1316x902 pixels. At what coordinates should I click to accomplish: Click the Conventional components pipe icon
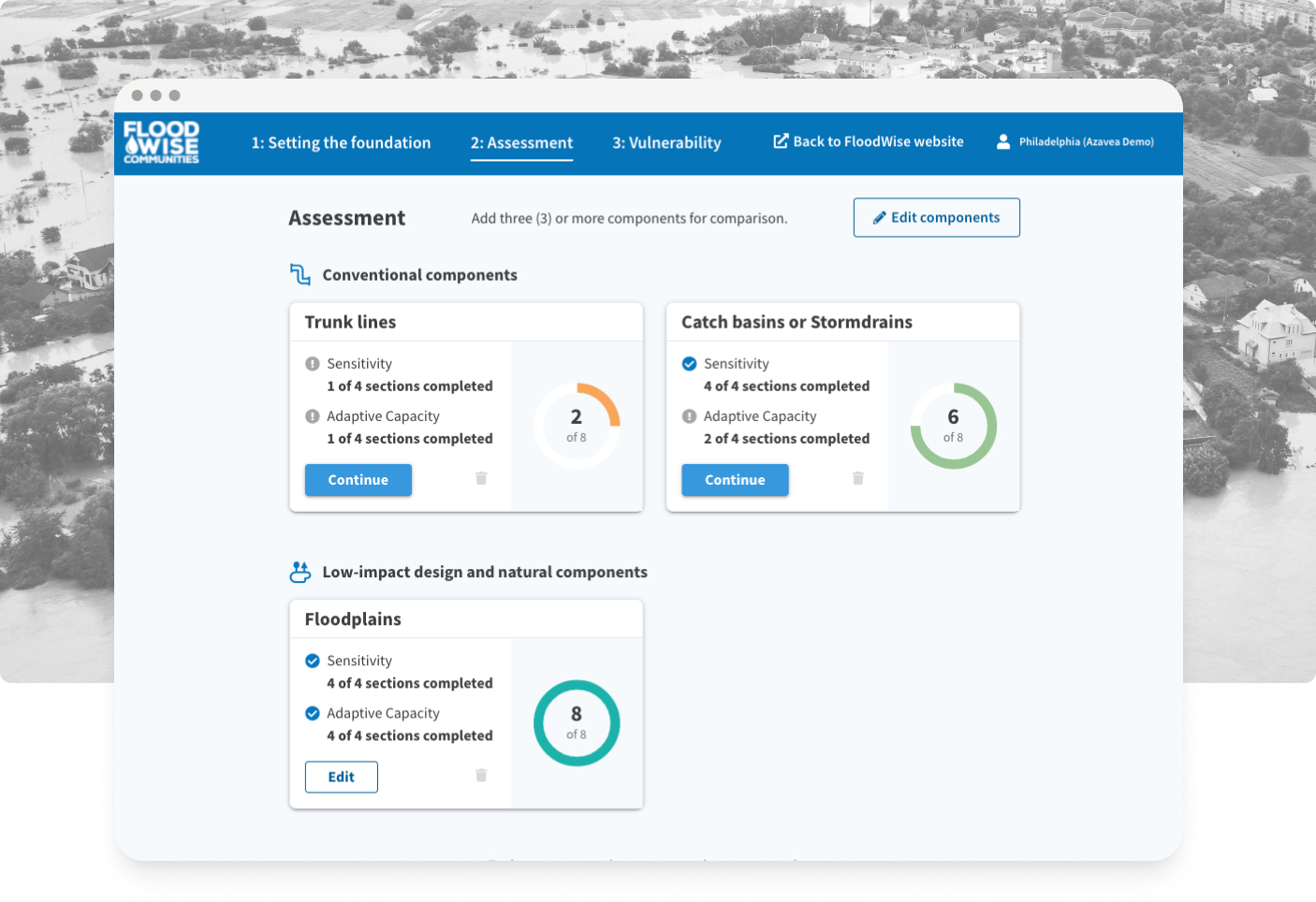(x=300, y=274)
